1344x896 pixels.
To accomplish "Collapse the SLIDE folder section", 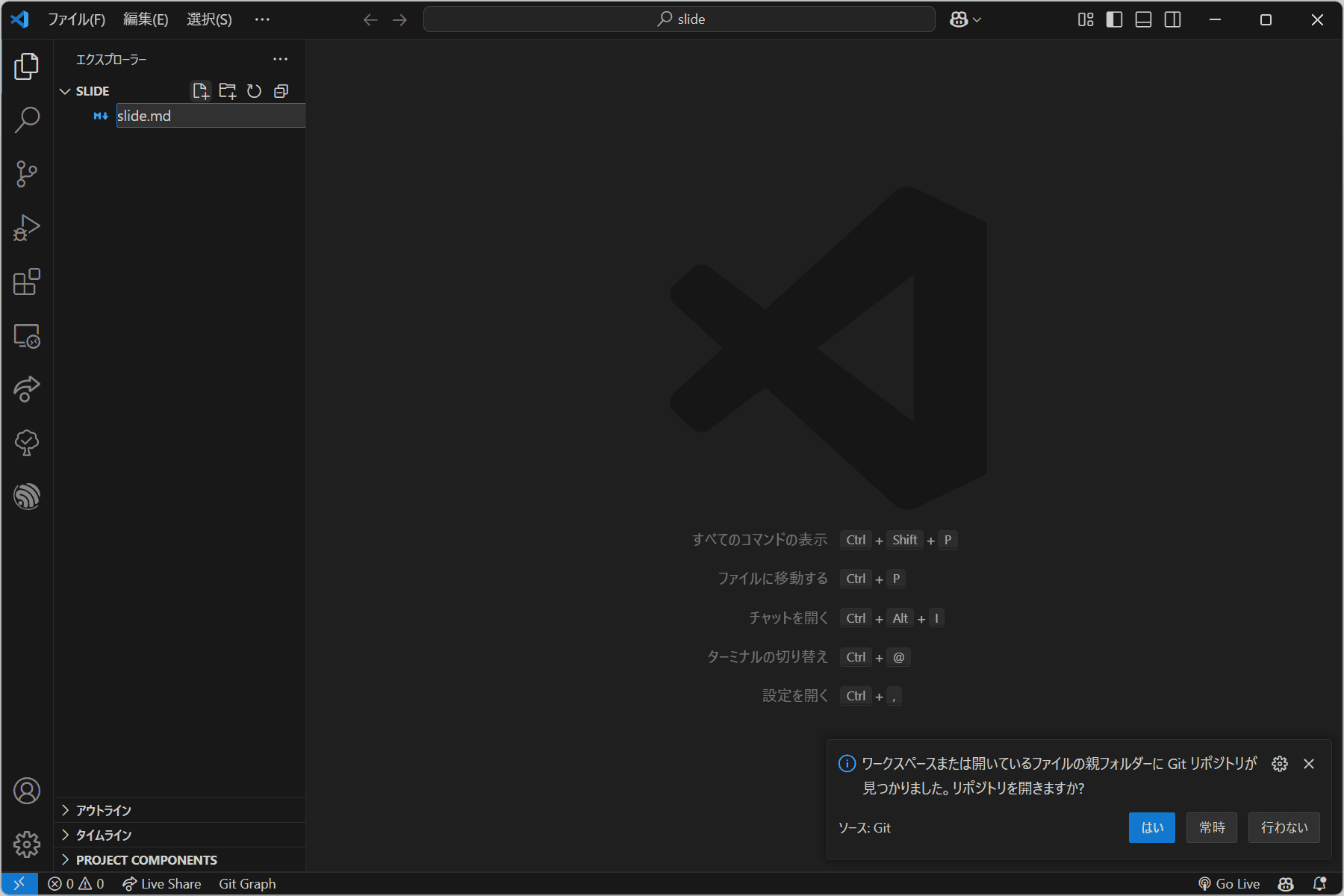I will (66, 91).
